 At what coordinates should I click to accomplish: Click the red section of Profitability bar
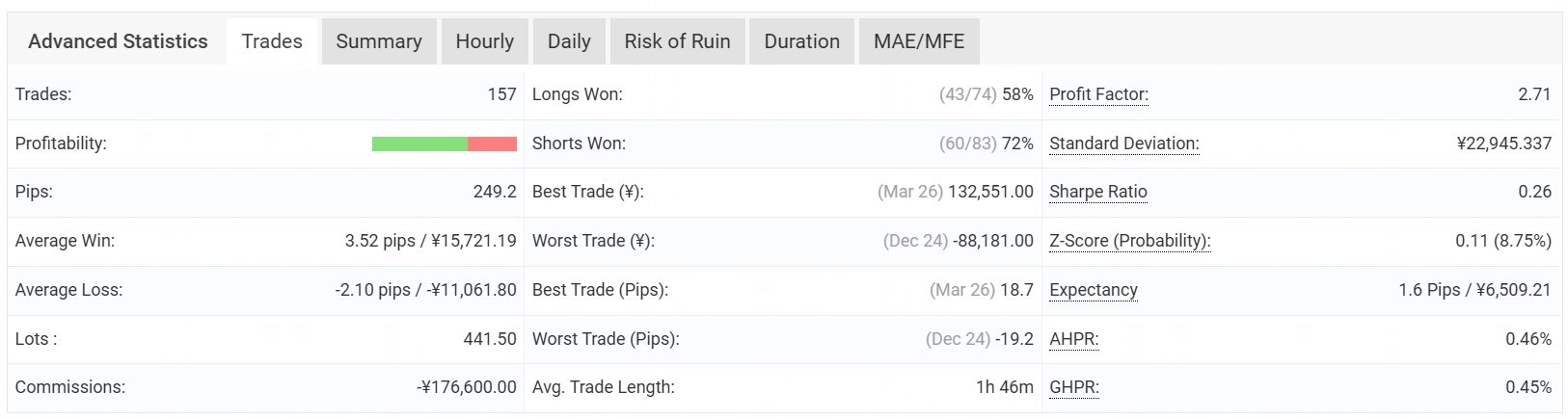(x=493, y=144)
